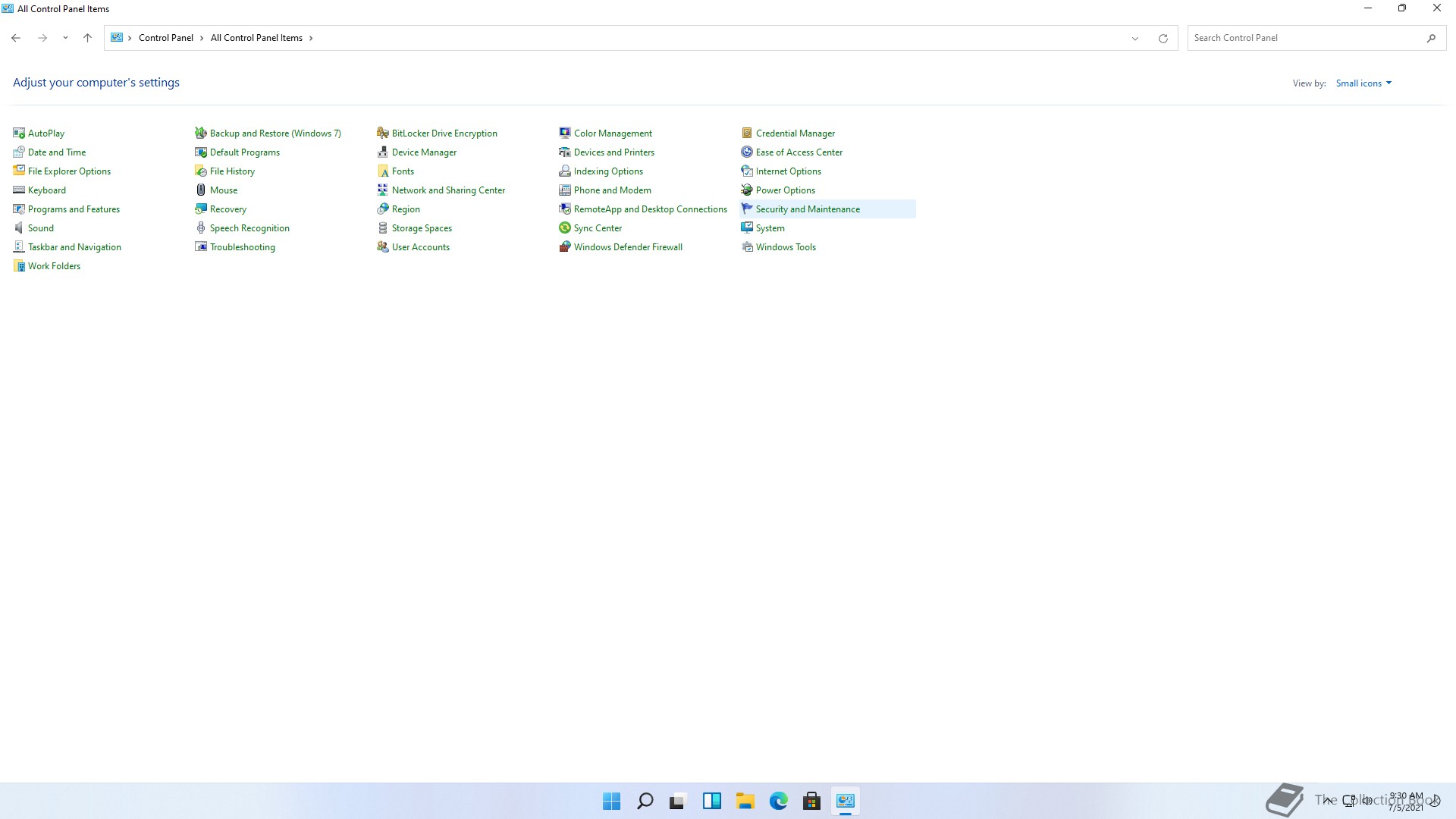Screen dimensions: 1456x819
Task: Open recent locations dropdown arrow
Action: [65, 38]
